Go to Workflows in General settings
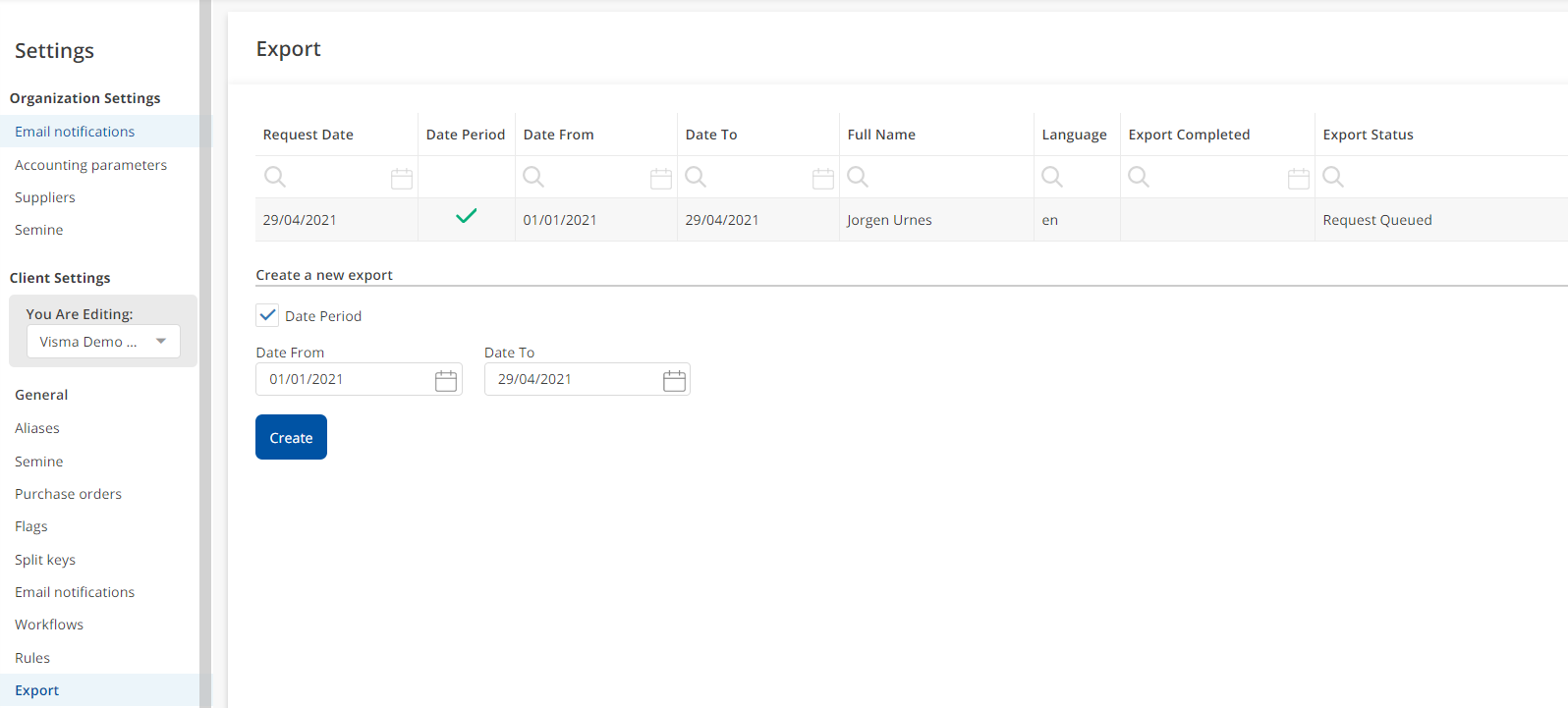 [x=49, y=625]
